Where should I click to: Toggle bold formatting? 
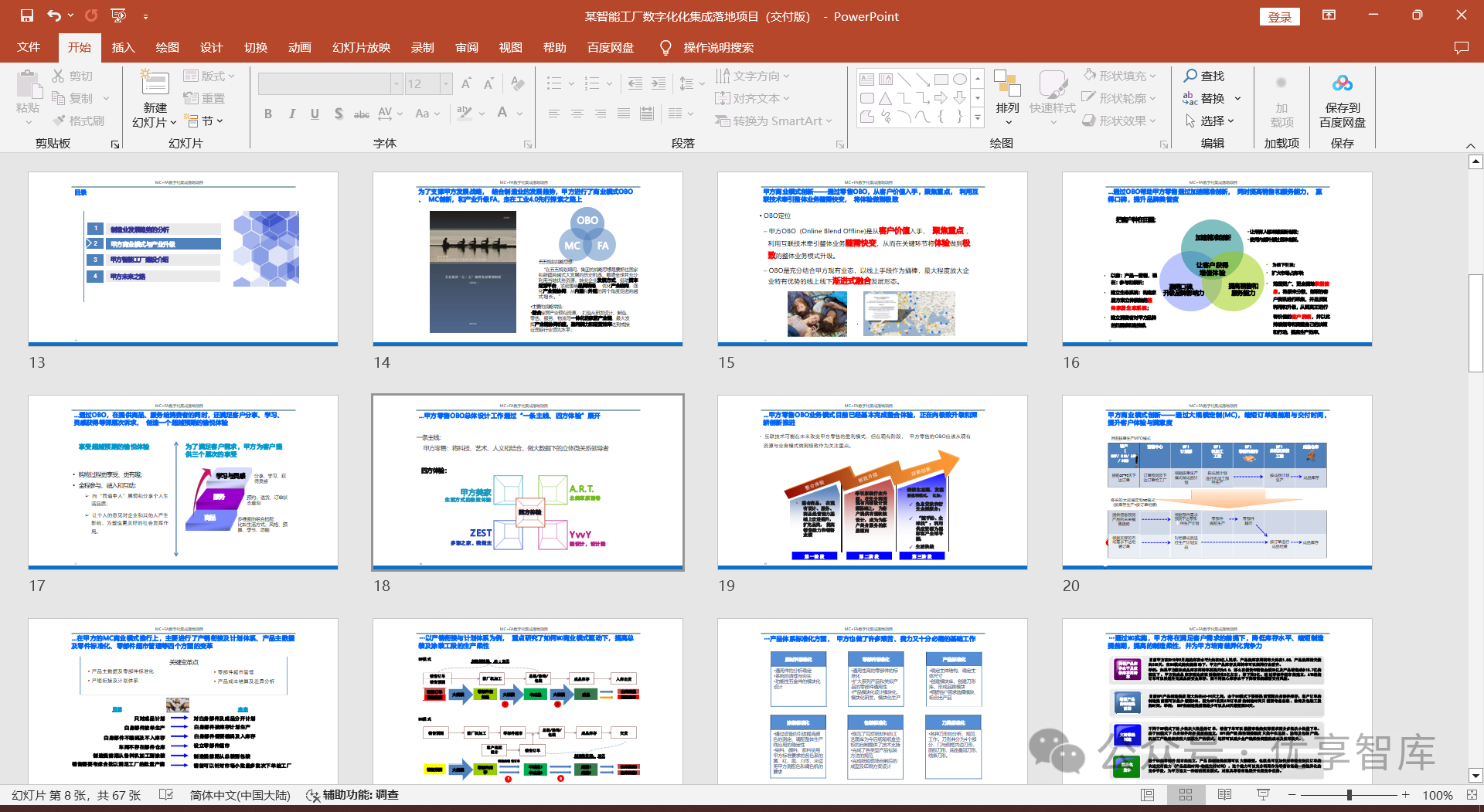click(x=268, y=114)
